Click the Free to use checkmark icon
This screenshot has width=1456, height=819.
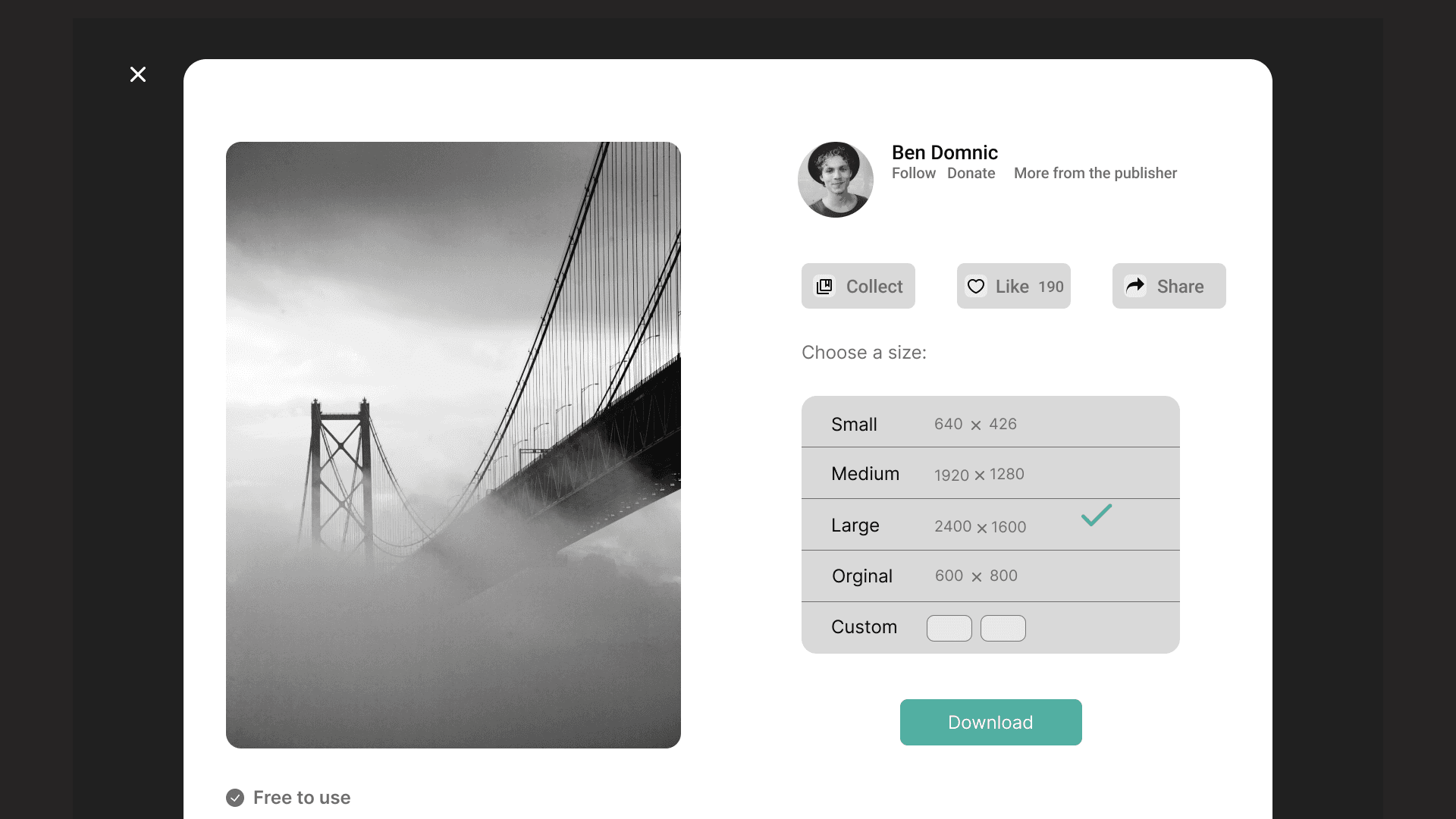(x=235, y=797)
